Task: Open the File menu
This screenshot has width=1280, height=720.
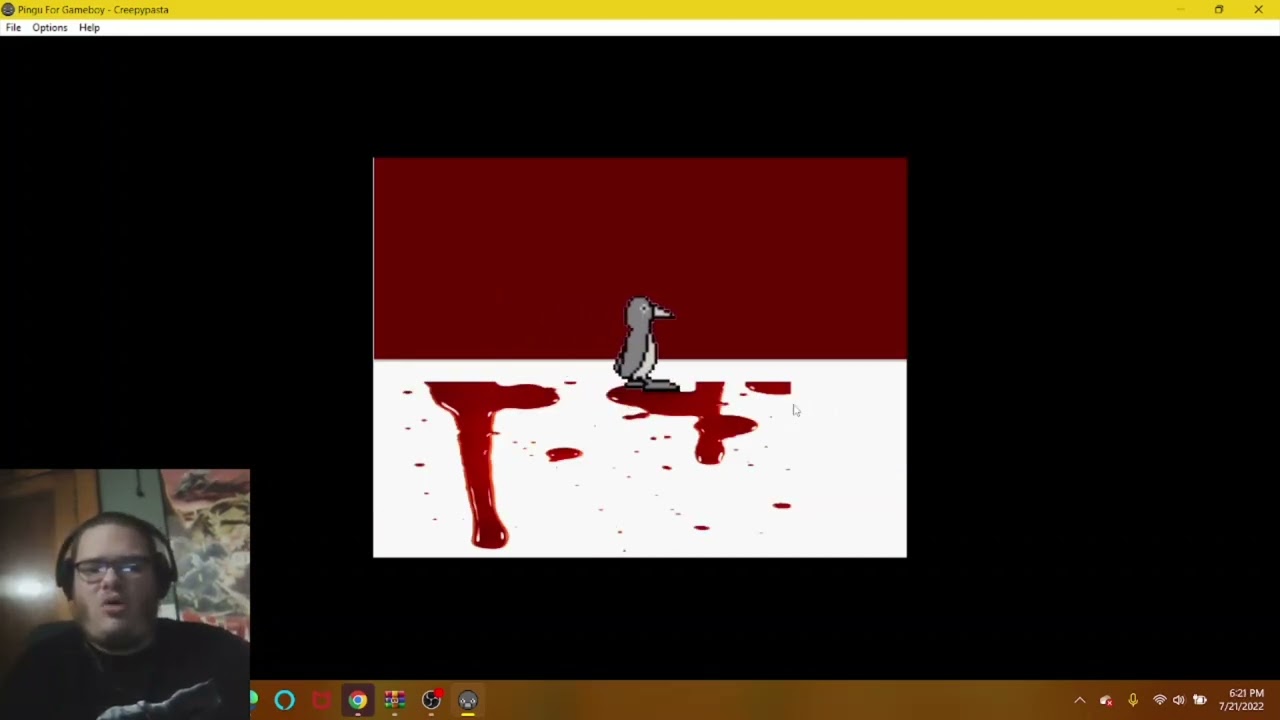Action: pos(13,28)
